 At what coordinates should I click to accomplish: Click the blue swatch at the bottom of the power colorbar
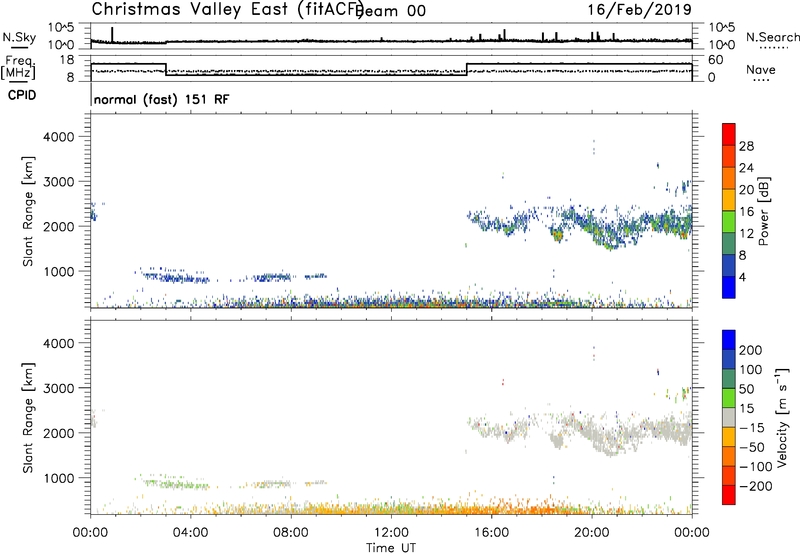pyautogui.click(x=729, y=287)
